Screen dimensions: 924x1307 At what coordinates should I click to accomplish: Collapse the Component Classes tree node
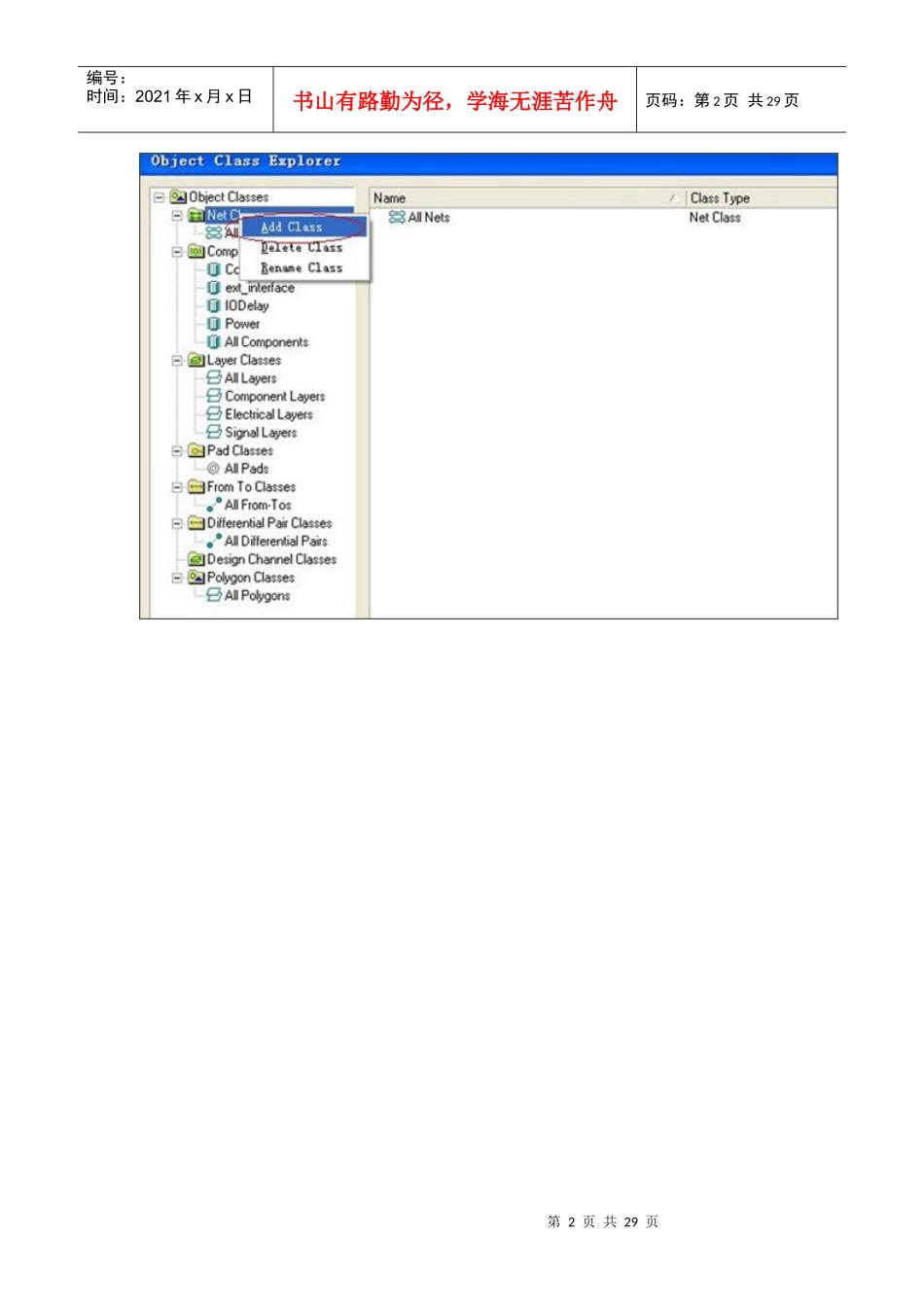(x=177, y=252)
